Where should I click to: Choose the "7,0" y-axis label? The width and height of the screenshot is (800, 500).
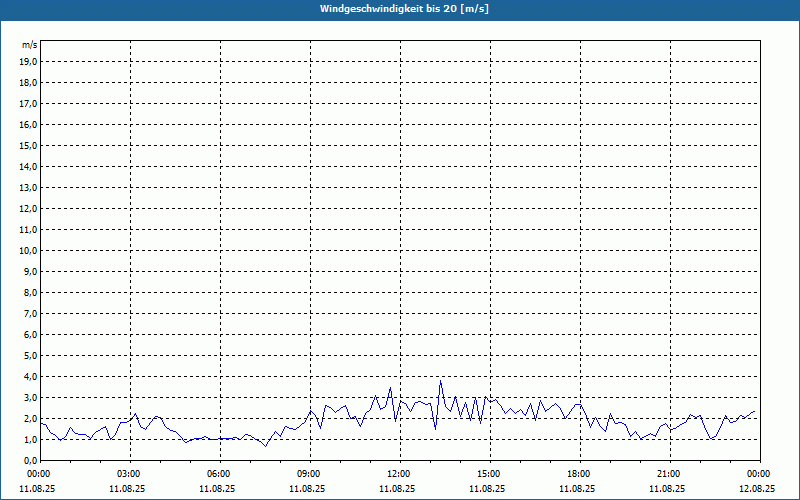[x=31, y=314]
